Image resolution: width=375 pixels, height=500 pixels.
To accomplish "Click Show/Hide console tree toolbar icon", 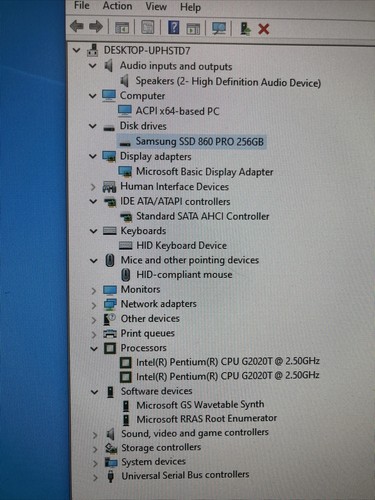I will click(122, 28).
